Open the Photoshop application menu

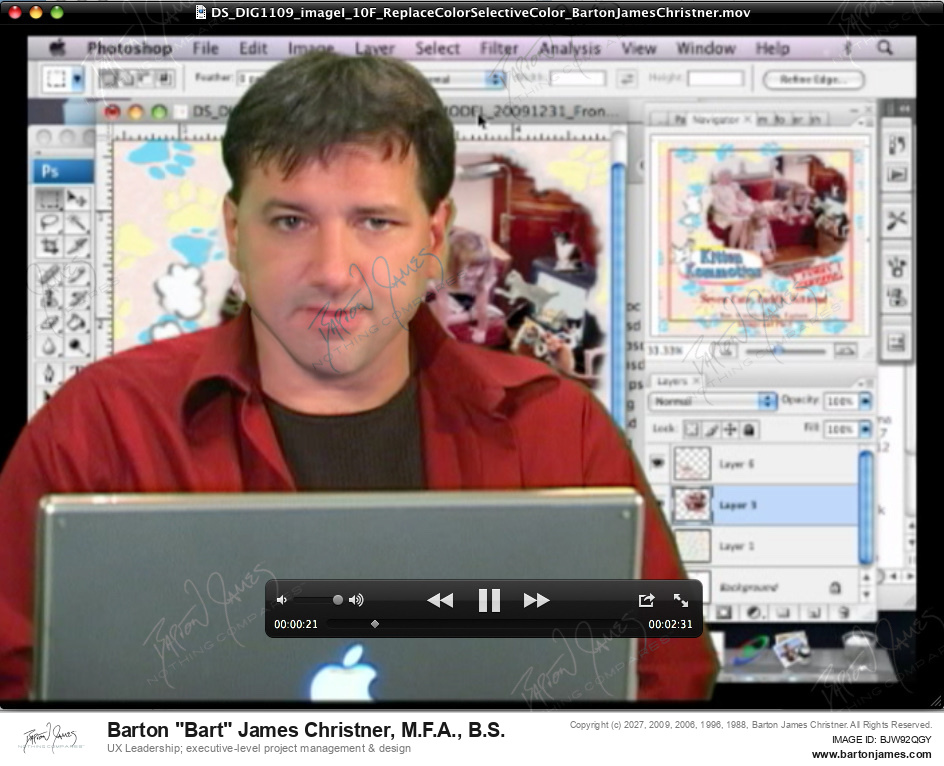pyautogui.click(x=129, y=48)
